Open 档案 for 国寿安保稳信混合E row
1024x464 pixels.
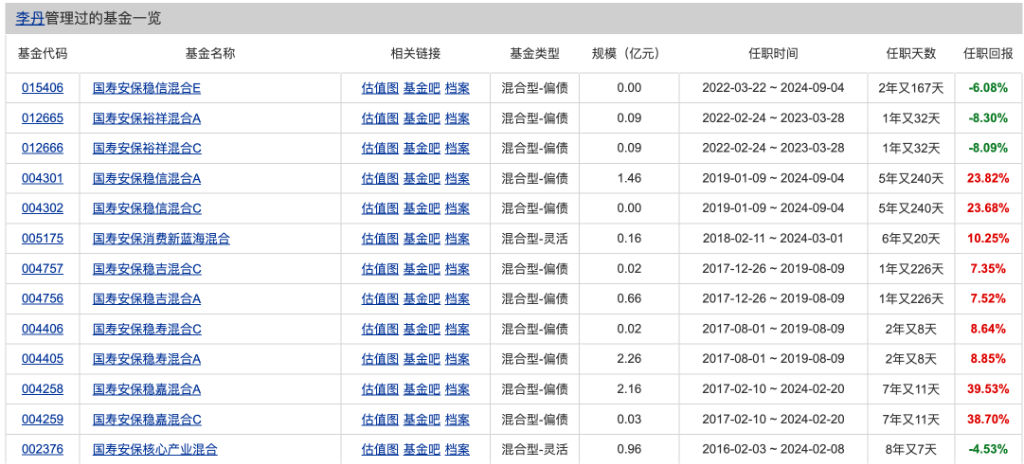pyautogui.click(x=457, y=88)
